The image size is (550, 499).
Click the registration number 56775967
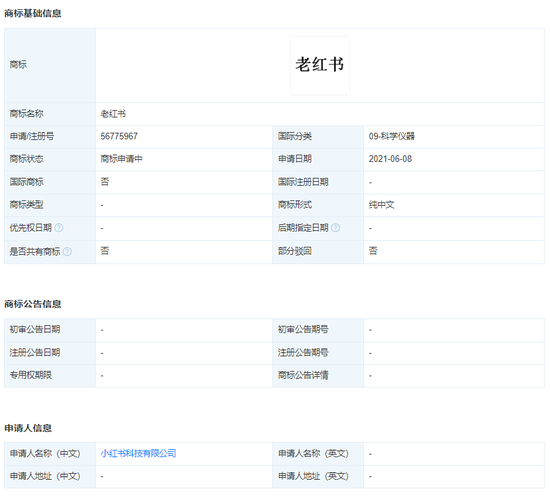[x=119, y=136]
